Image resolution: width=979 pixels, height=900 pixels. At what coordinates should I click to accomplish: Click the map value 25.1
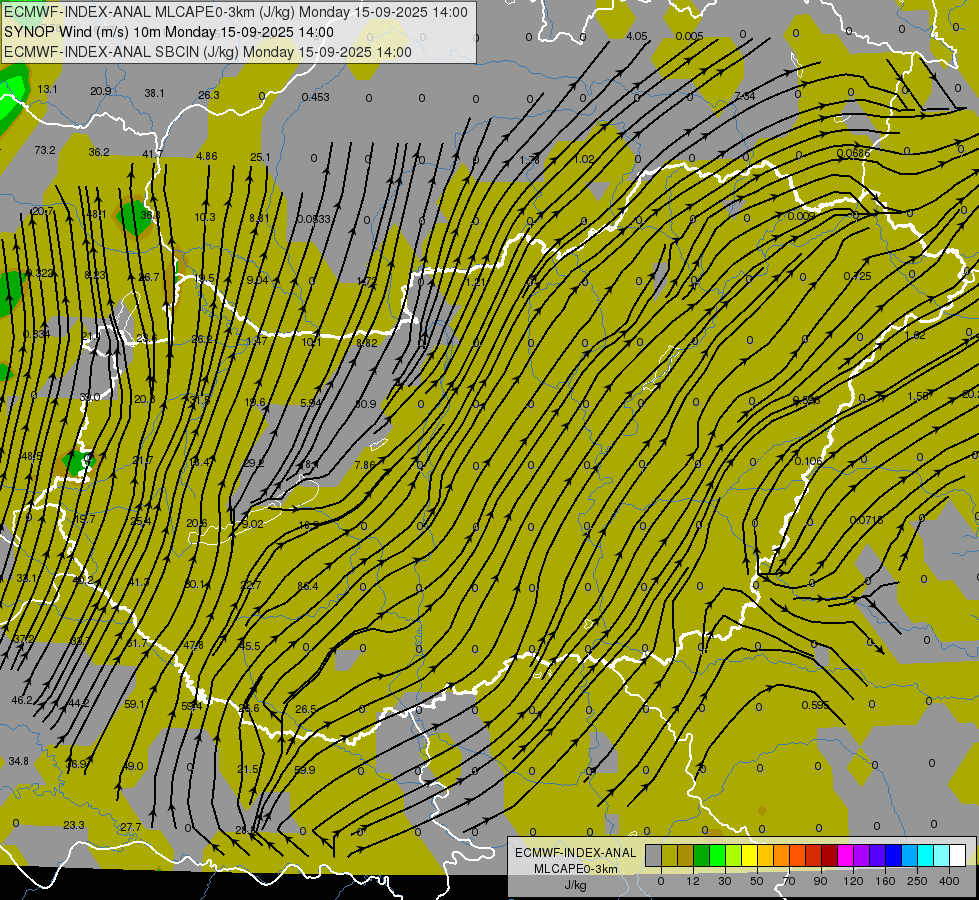[x=260, y=157]
